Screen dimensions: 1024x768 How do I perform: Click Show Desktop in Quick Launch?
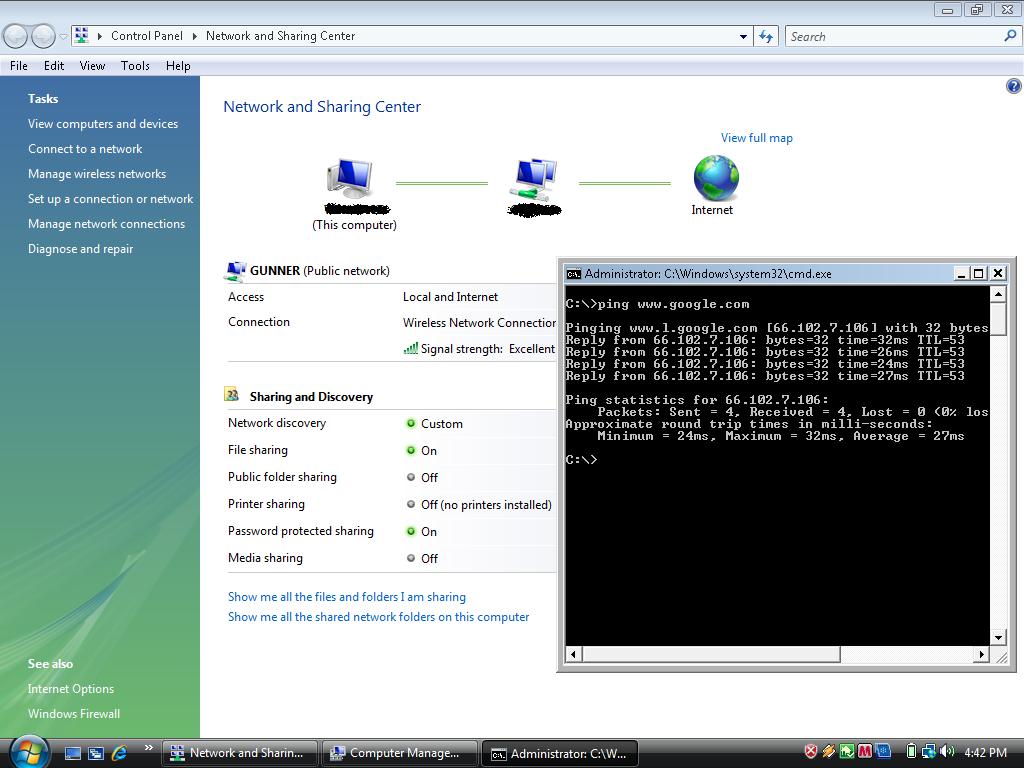point(73,753)
